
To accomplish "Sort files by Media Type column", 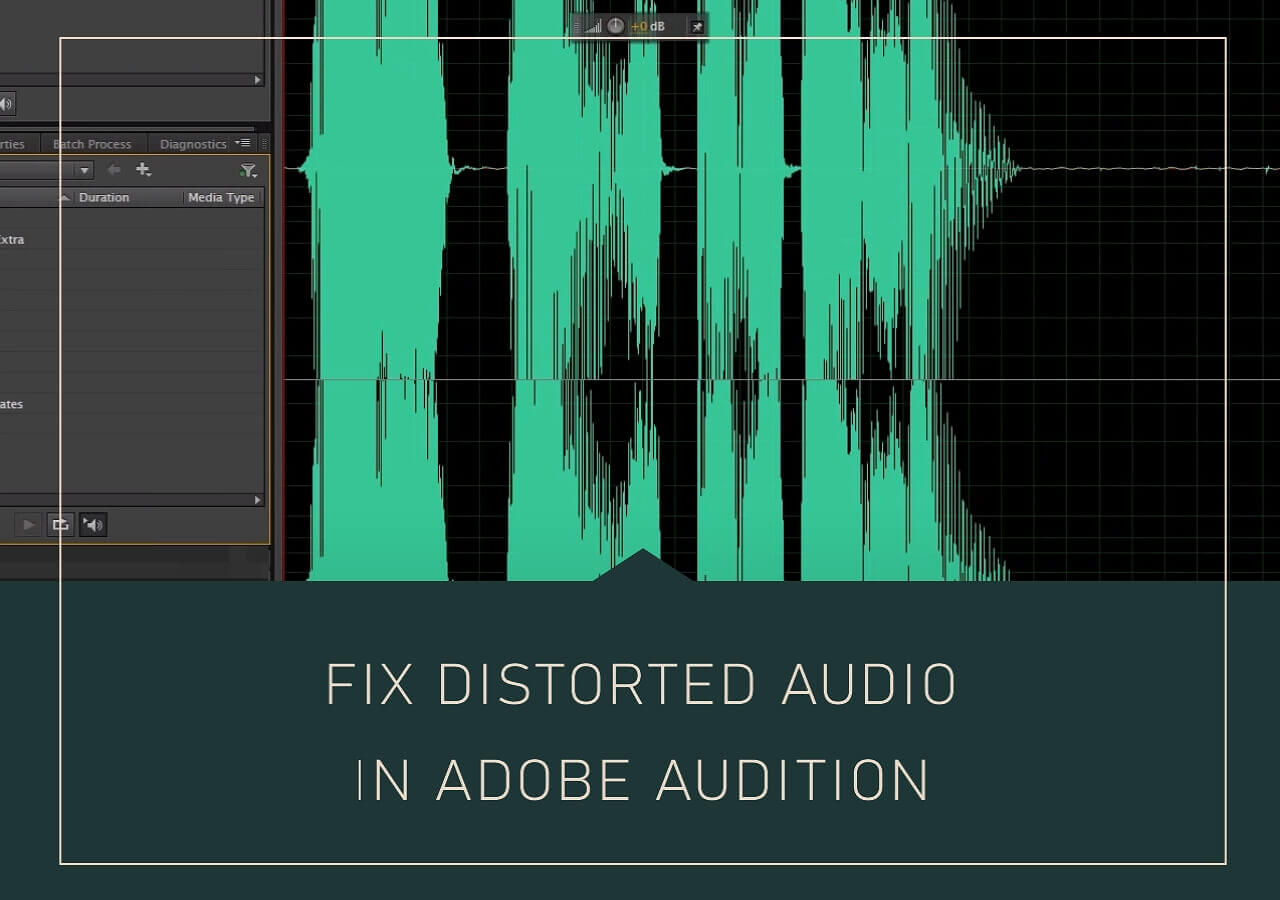I will [221, 198].
